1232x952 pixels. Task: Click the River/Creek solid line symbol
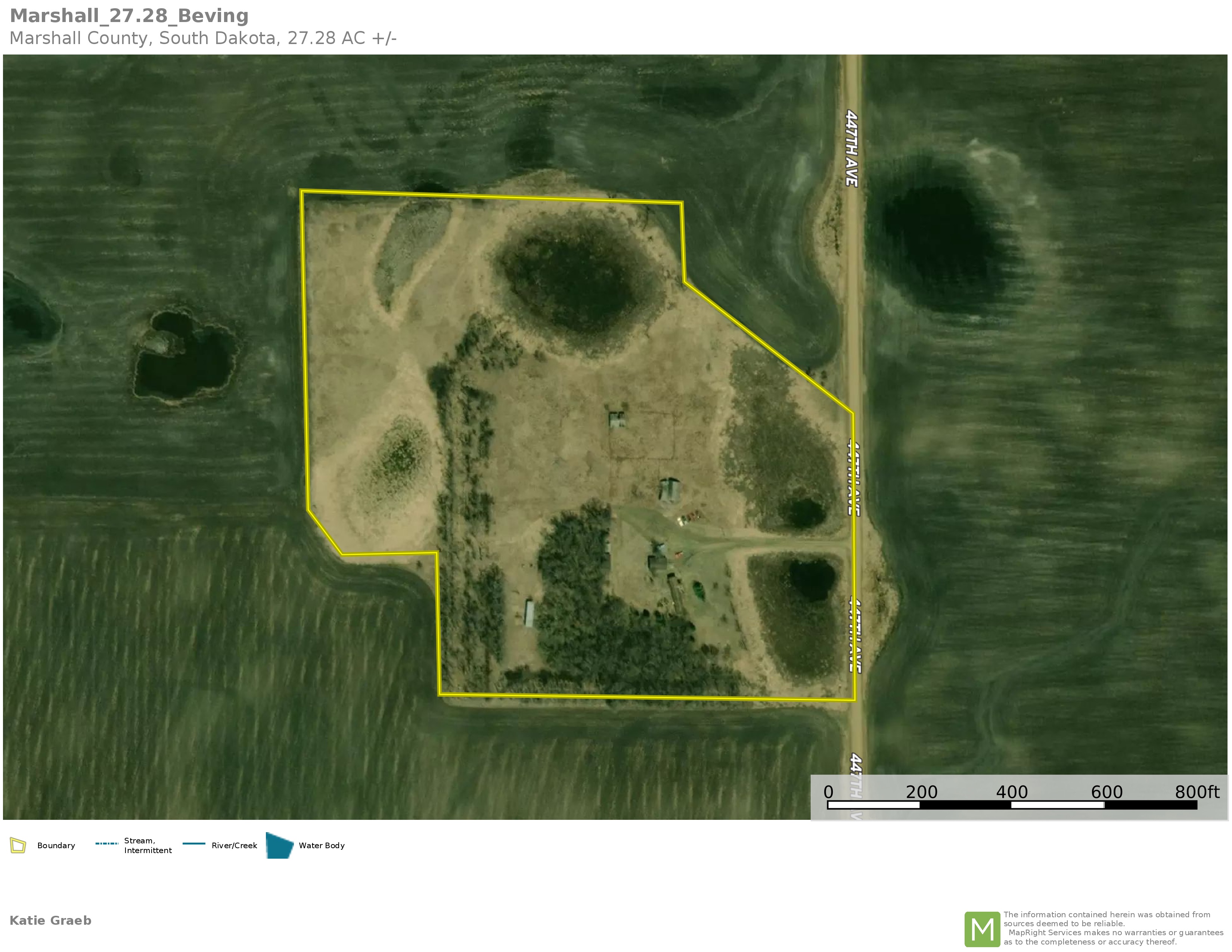(193, 844)
